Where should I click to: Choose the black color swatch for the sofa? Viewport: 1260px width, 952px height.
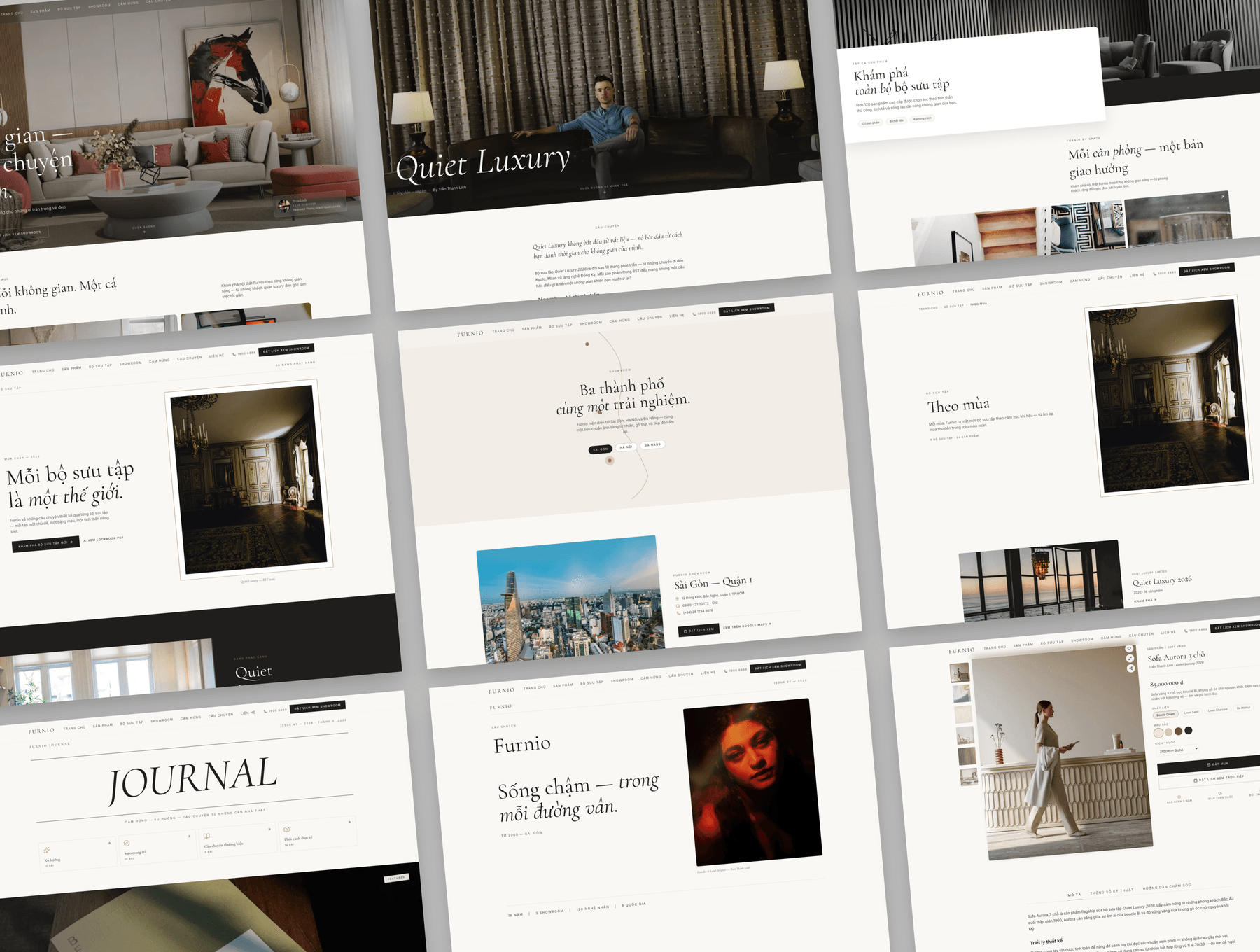tap(1188, 730)
